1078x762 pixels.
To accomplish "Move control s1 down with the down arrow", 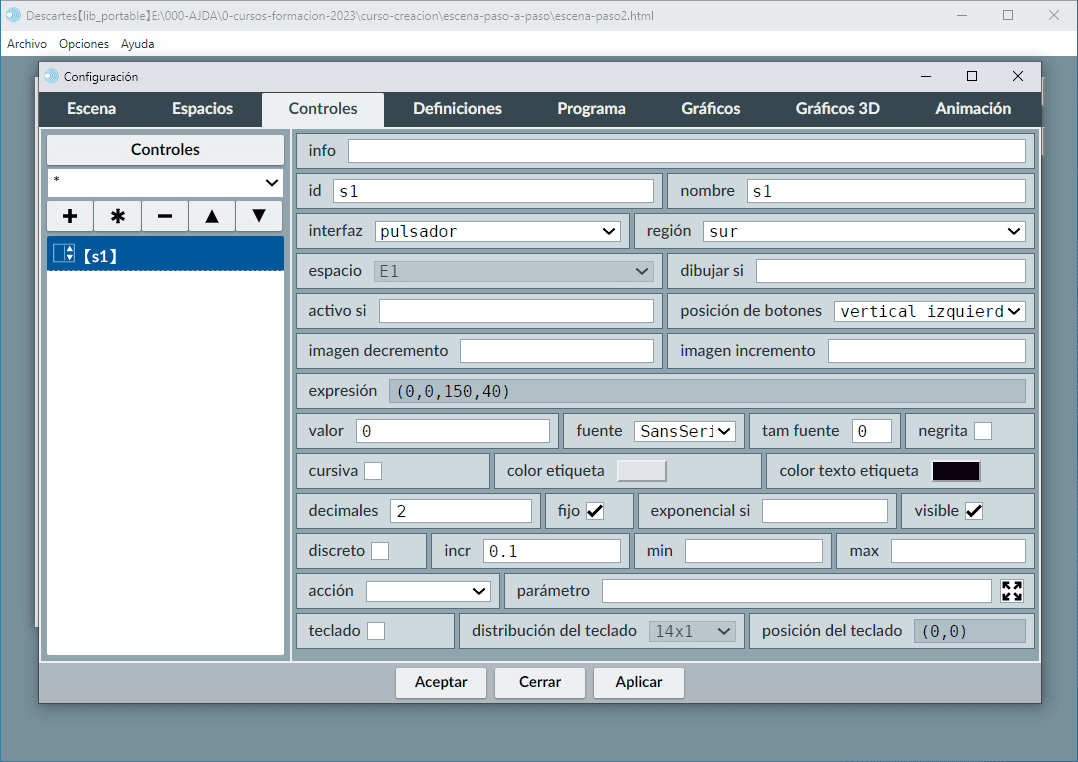I will point(259,216).
